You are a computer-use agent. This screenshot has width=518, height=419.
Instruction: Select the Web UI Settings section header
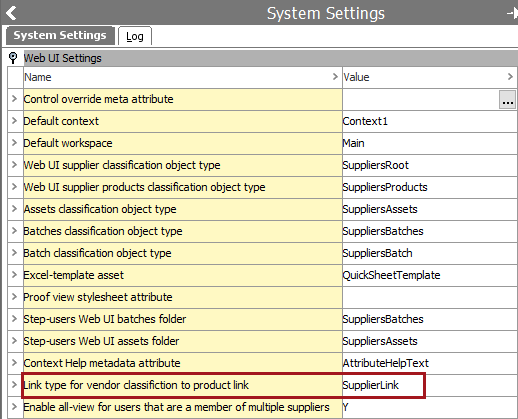tap(270, 58)
